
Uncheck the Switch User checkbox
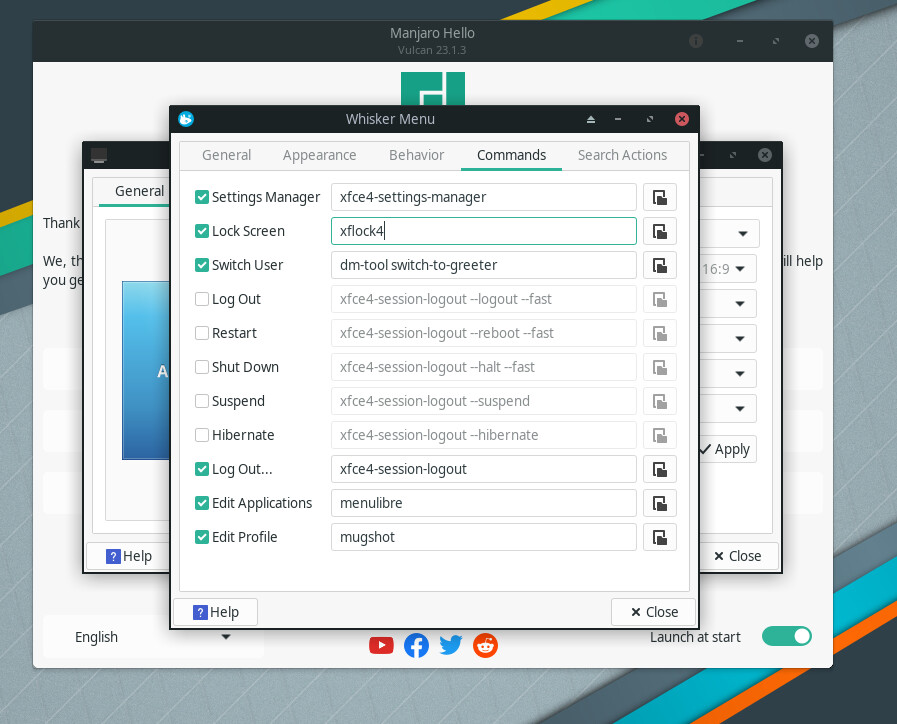201,265
